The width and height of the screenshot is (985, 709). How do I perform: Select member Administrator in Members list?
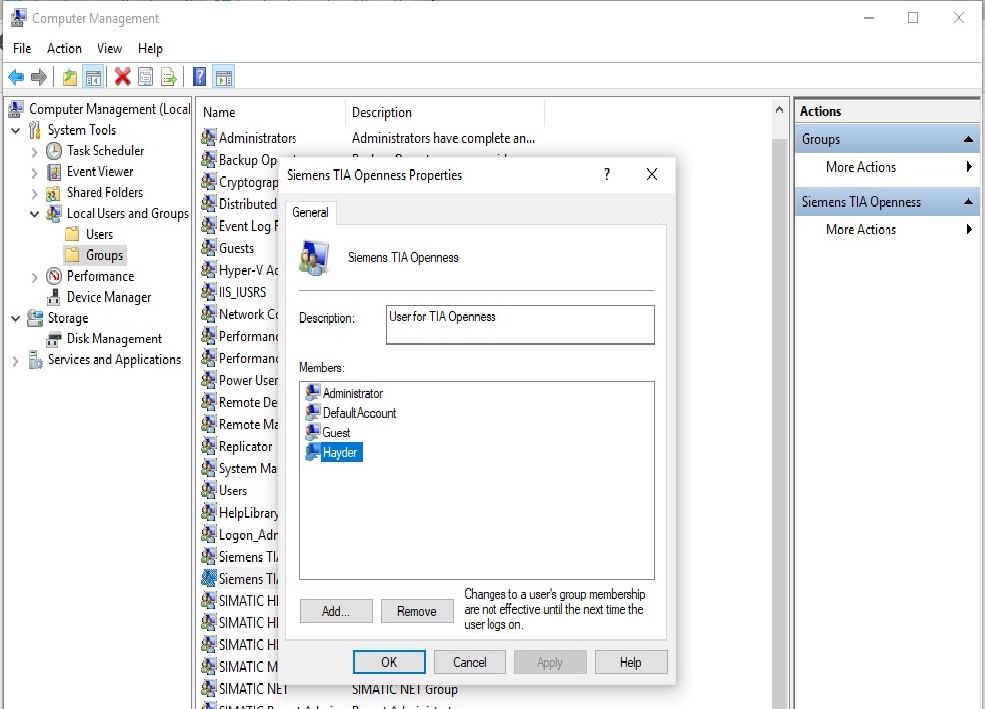pyautogui.click(x=344, y=393)
